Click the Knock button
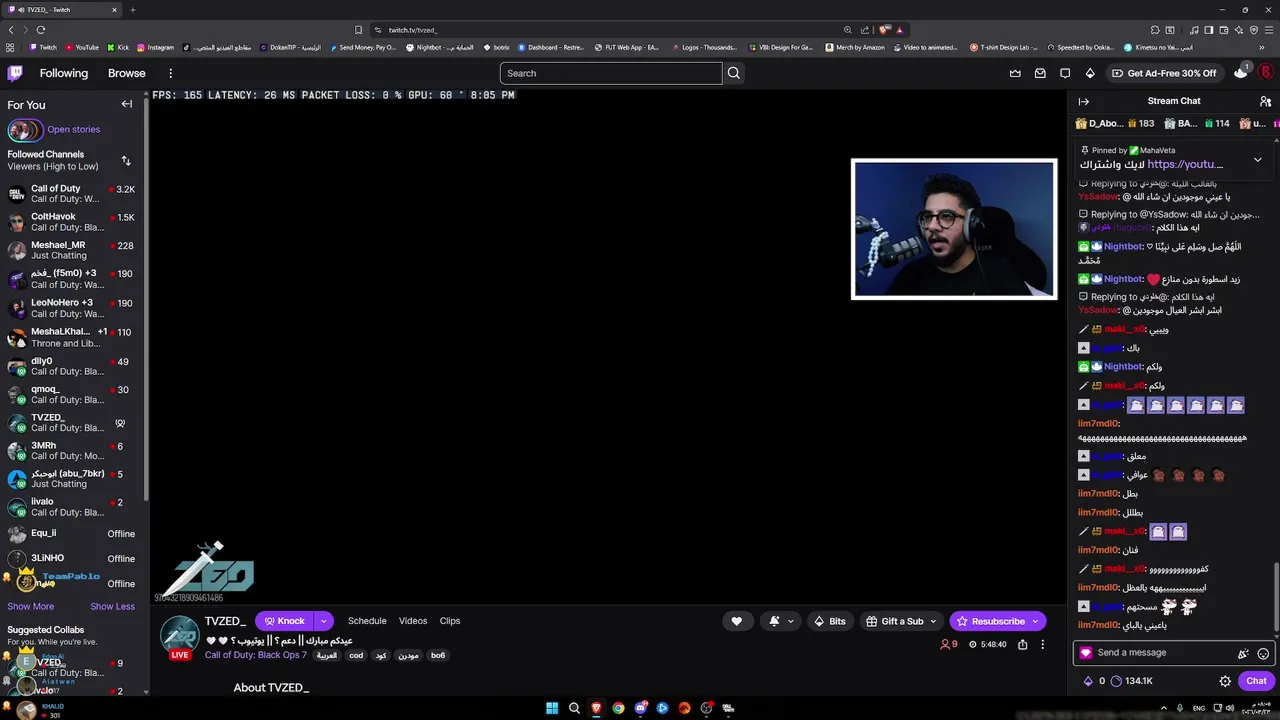Image resolution: width=1280 pixels, height=720 pixels. coord(284,621)
